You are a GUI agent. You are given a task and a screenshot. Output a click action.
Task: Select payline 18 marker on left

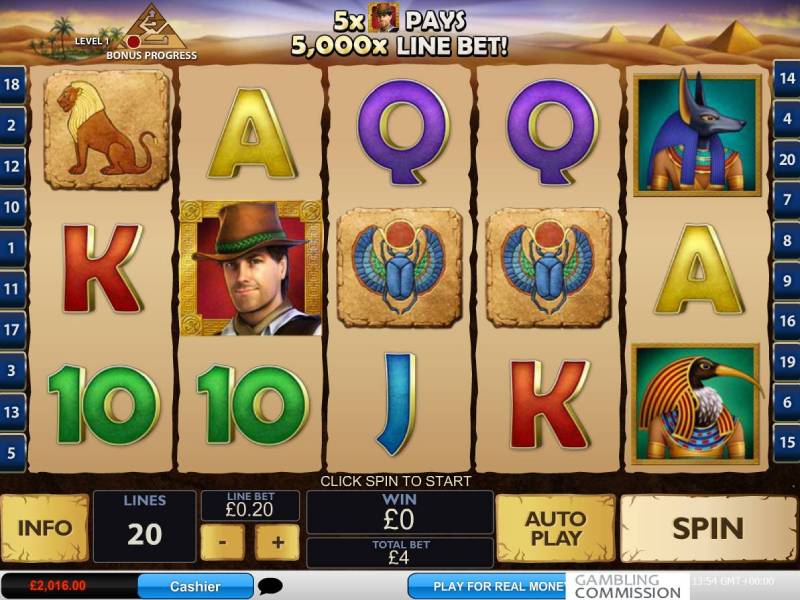[x=12, y=84]
